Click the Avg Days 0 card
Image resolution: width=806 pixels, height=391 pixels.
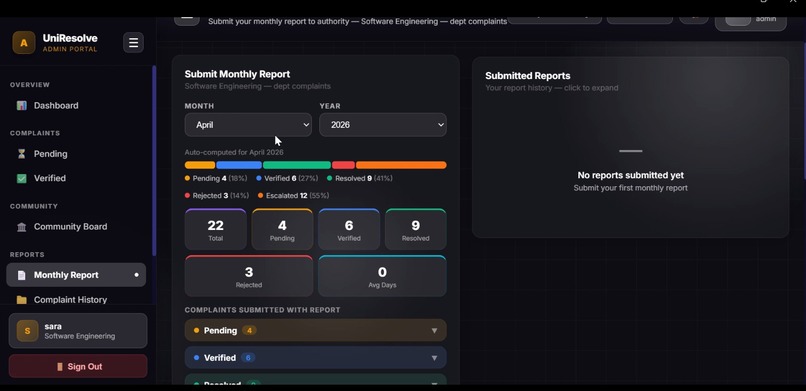tap(382, 276)
